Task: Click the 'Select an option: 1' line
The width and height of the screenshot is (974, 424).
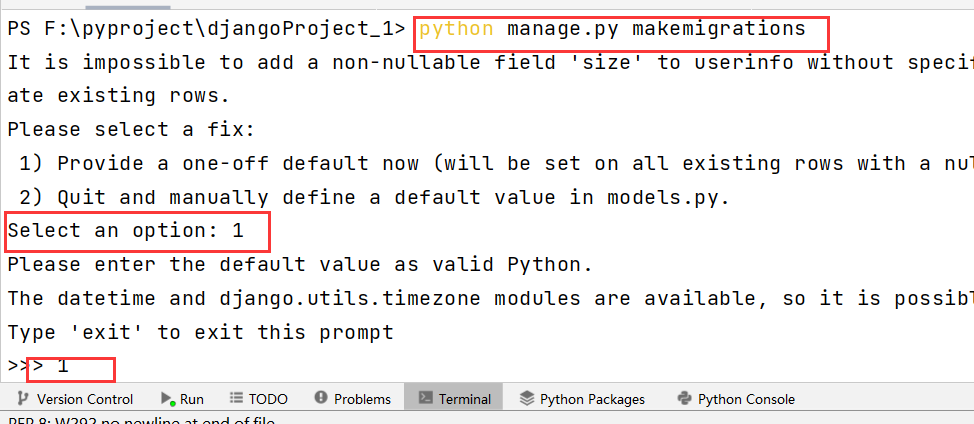Action: click(126, 231)
